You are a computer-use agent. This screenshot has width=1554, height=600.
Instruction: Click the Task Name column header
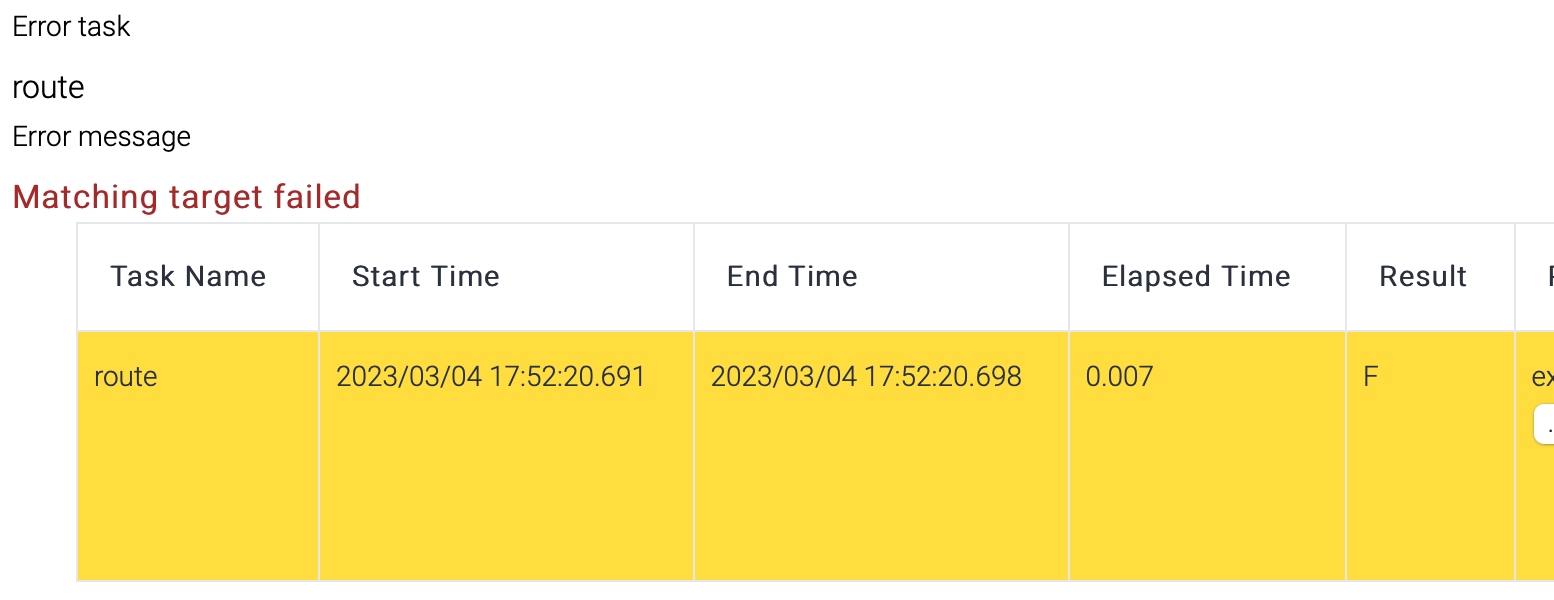(x=188, y=277)
